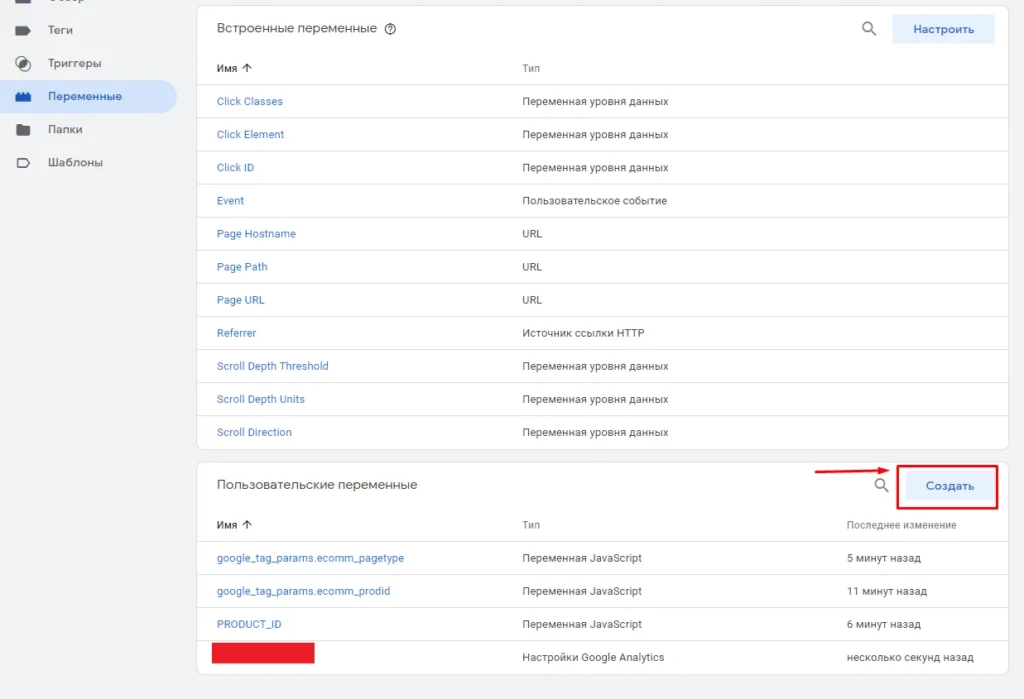Open the Triggers section icon
Viewport: 1024px width, 699px height.
(x=23, y=63)
